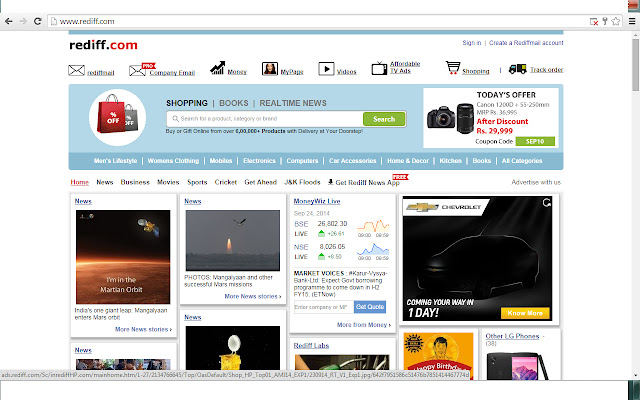Viewport: 640px width, 400px height.
Task: Open the Electronics category
Action: [x=259, y=161]
